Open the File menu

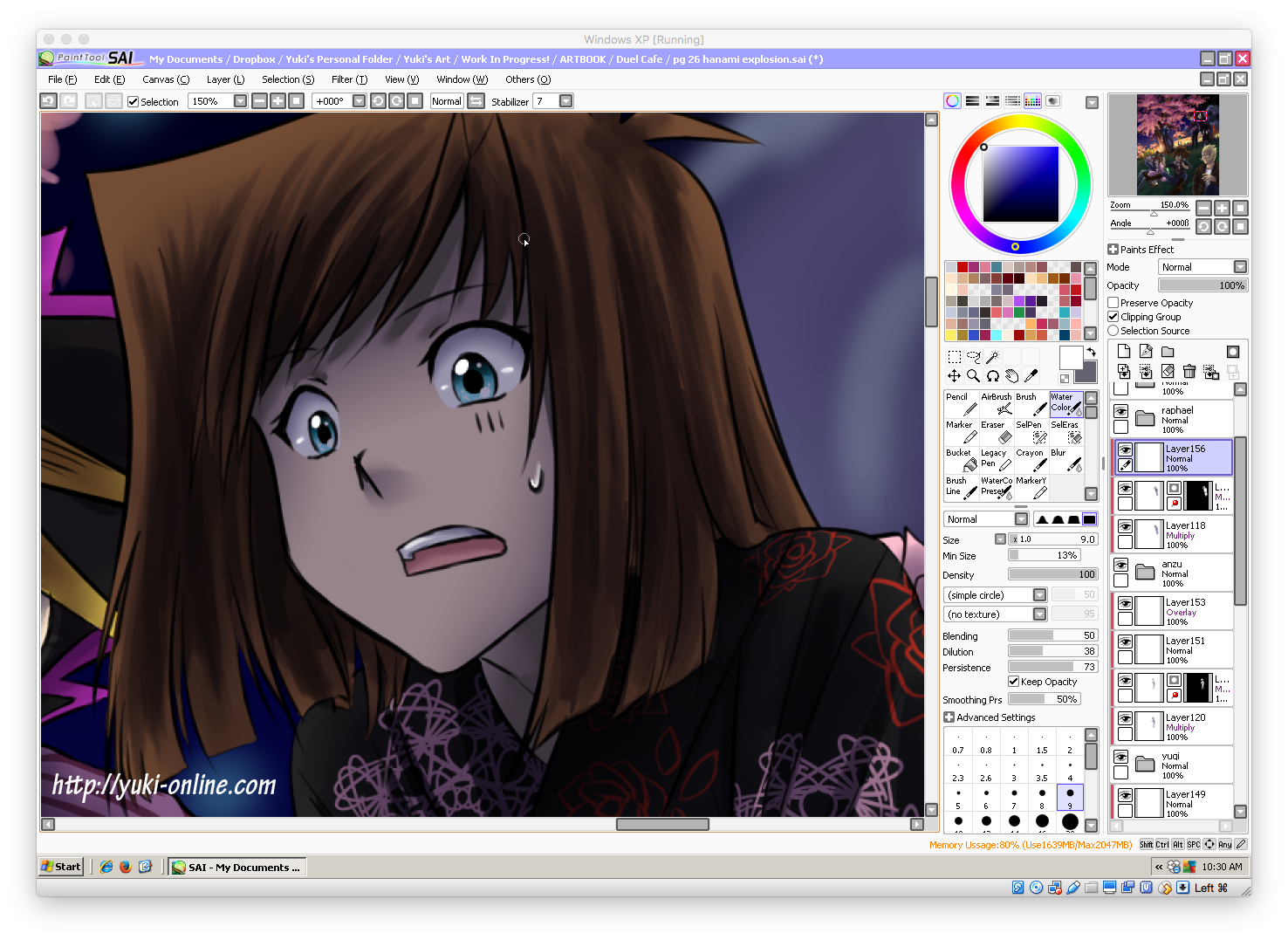click(62, 79)
